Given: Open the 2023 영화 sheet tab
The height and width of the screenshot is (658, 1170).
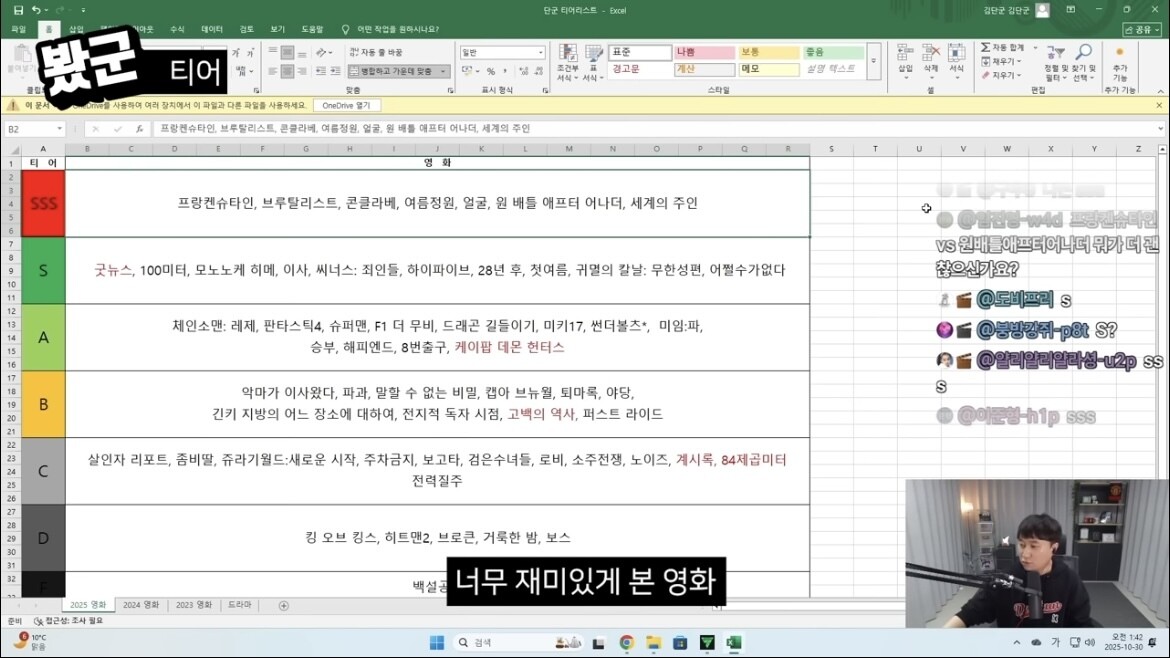Looking at the screenshot, I should coord(194,605).
